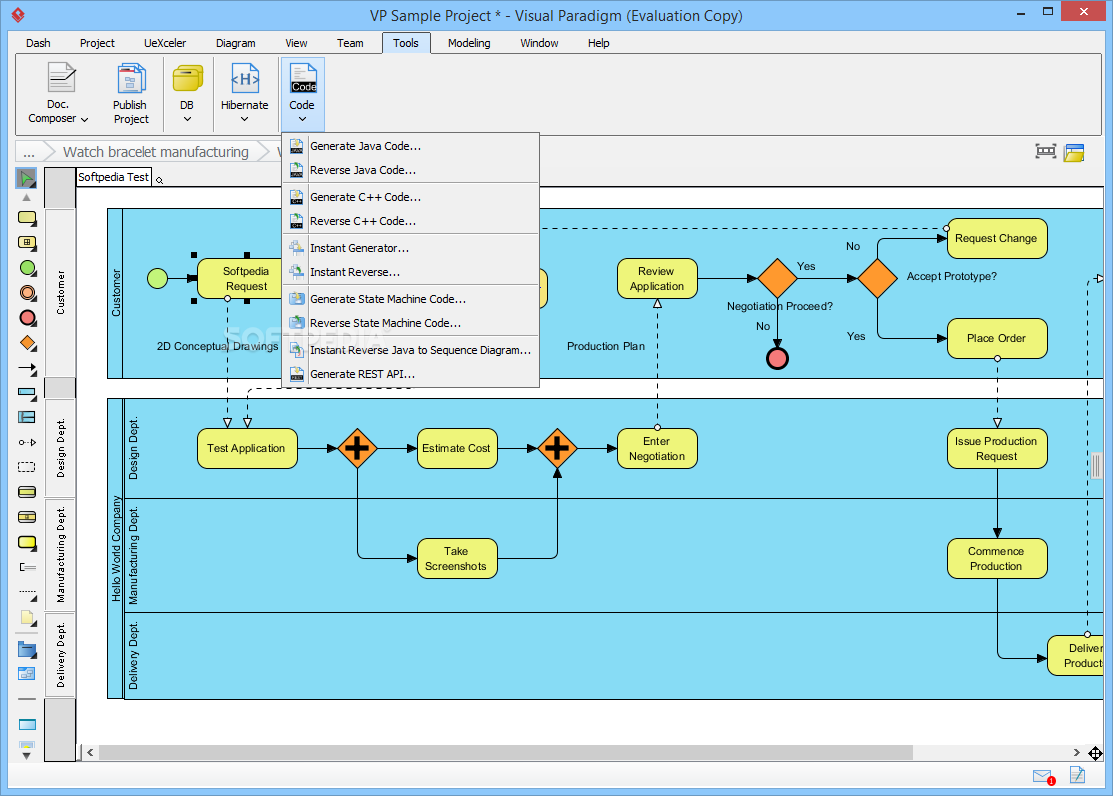Image resolution: width=1113 pixels, height=796 pixels.
Task: Choose Instant Reverse...
Action: [411, 273]
